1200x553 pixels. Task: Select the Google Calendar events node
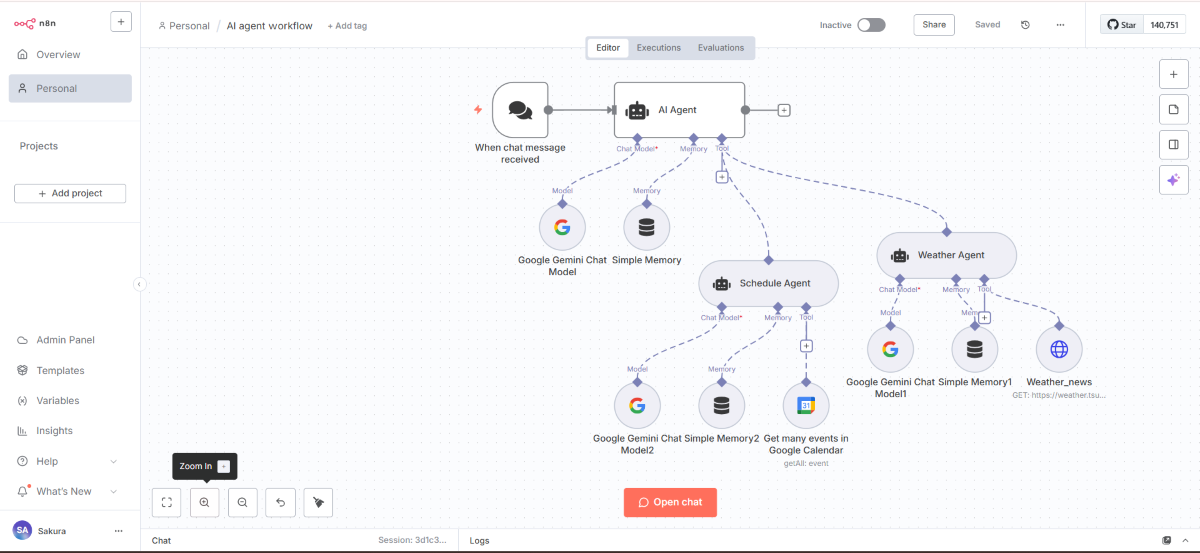click(805, 406)
